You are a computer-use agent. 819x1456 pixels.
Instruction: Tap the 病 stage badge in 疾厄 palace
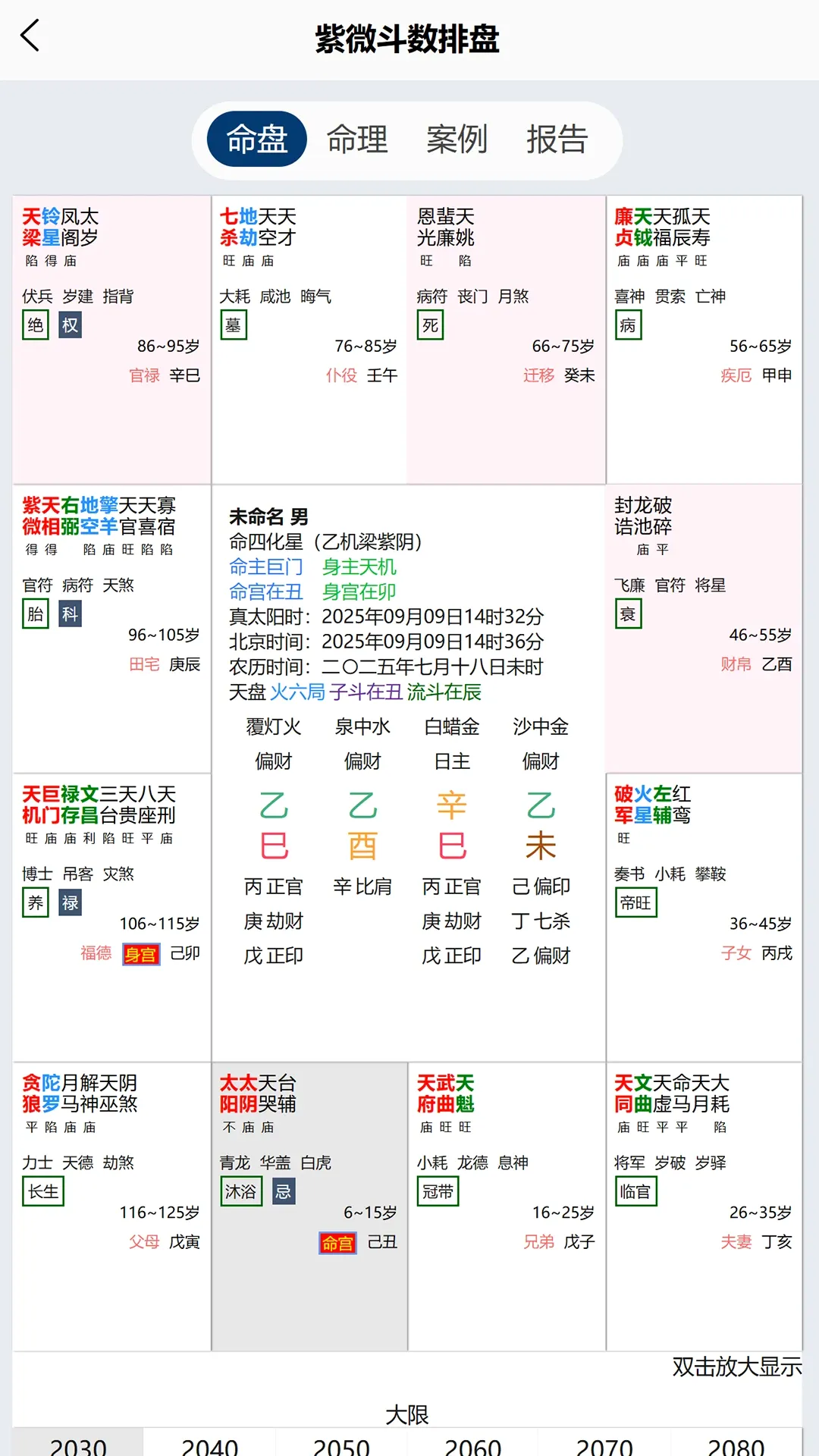pos(628,325)
